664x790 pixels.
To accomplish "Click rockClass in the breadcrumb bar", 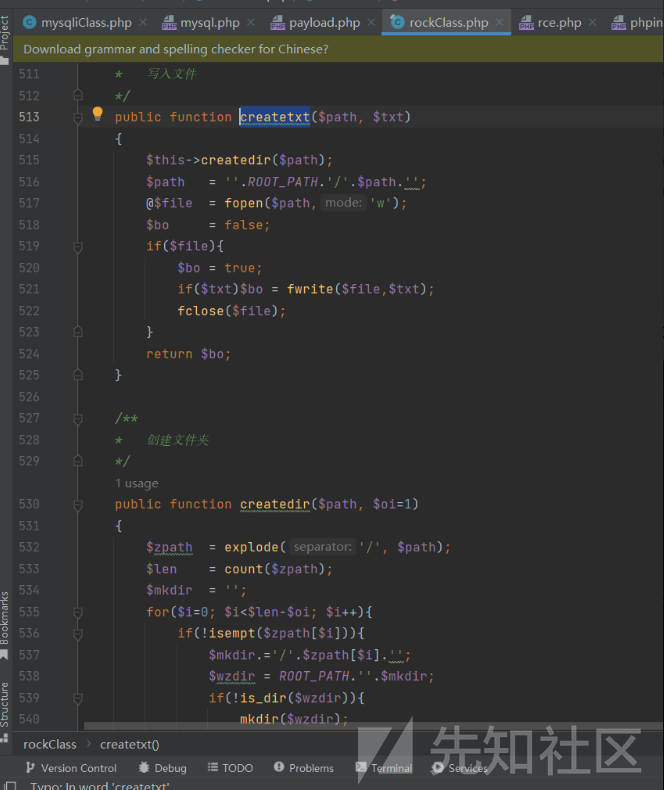I will pyautogui.click(x=50, y=744).
